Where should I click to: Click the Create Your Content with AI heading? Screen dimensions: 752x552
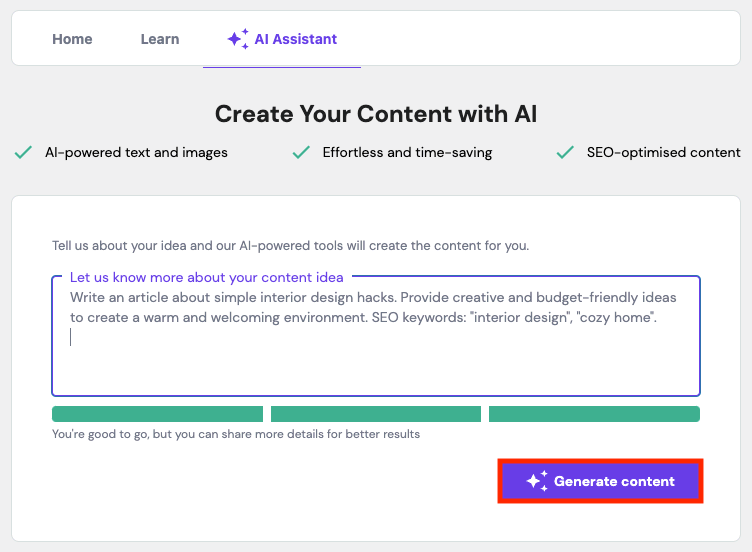coord(376,114)
